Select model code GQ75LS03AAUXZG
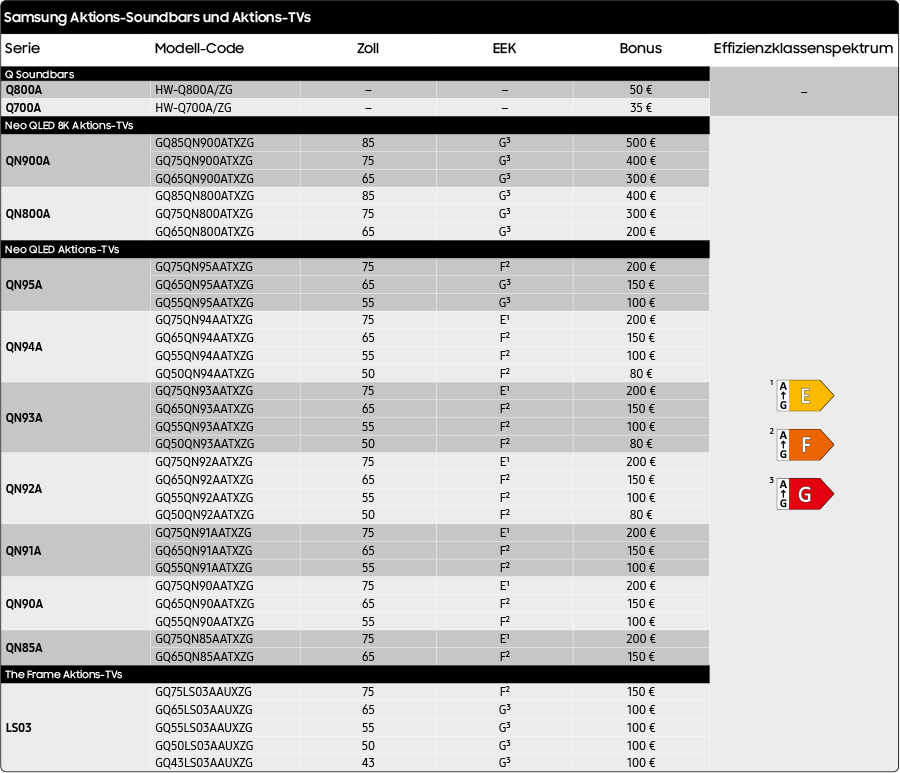Screen dimensions: 900x773 (203, 692)
